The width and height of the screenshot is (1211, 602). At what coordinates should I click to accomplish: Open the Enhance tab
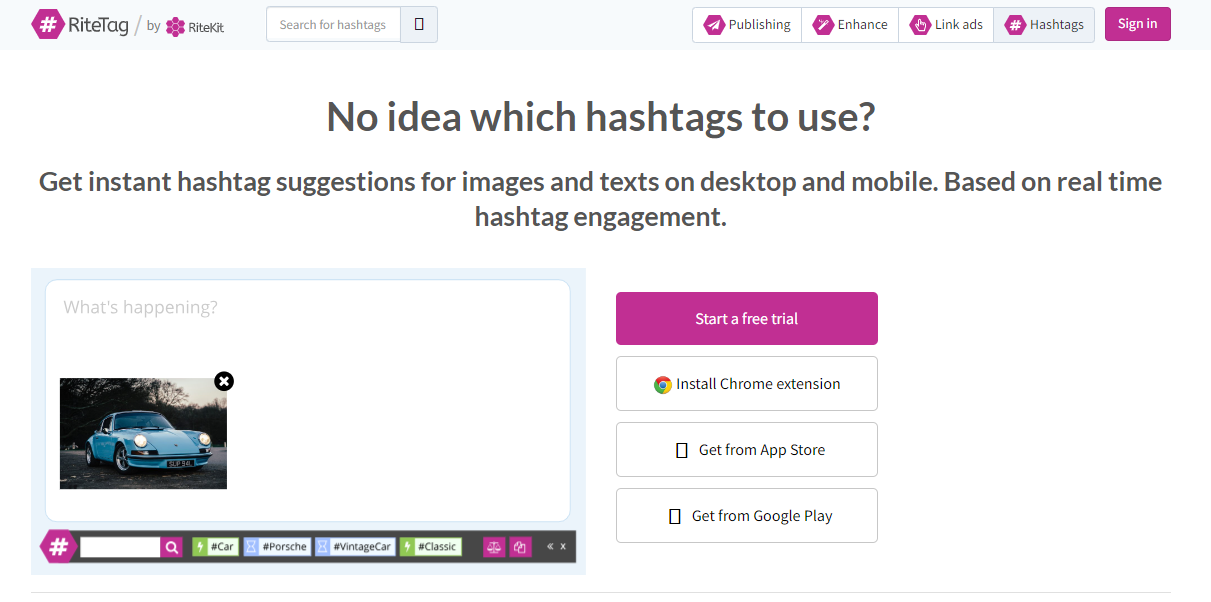pyautogui.click(x=850, y=25)
